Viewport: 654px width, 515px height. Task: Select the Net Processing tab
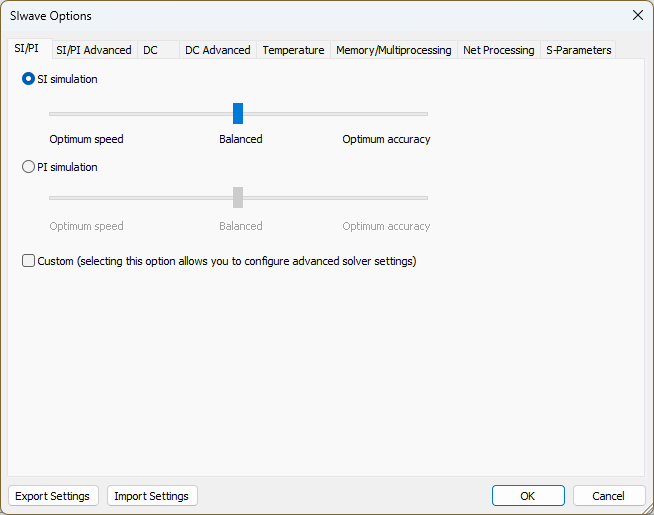coord(498,50)
